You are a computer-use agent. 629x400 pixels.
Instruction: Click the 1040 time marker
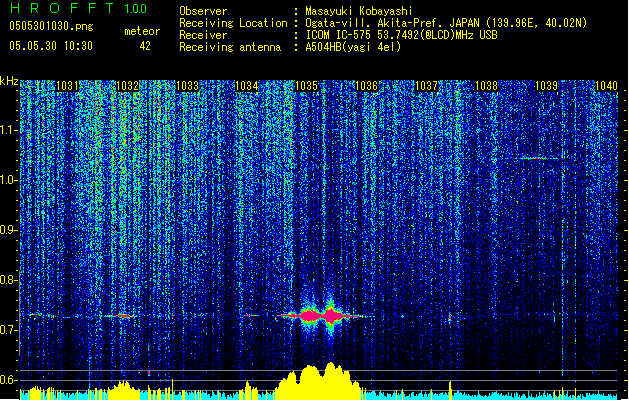click(x=606, y=86)
